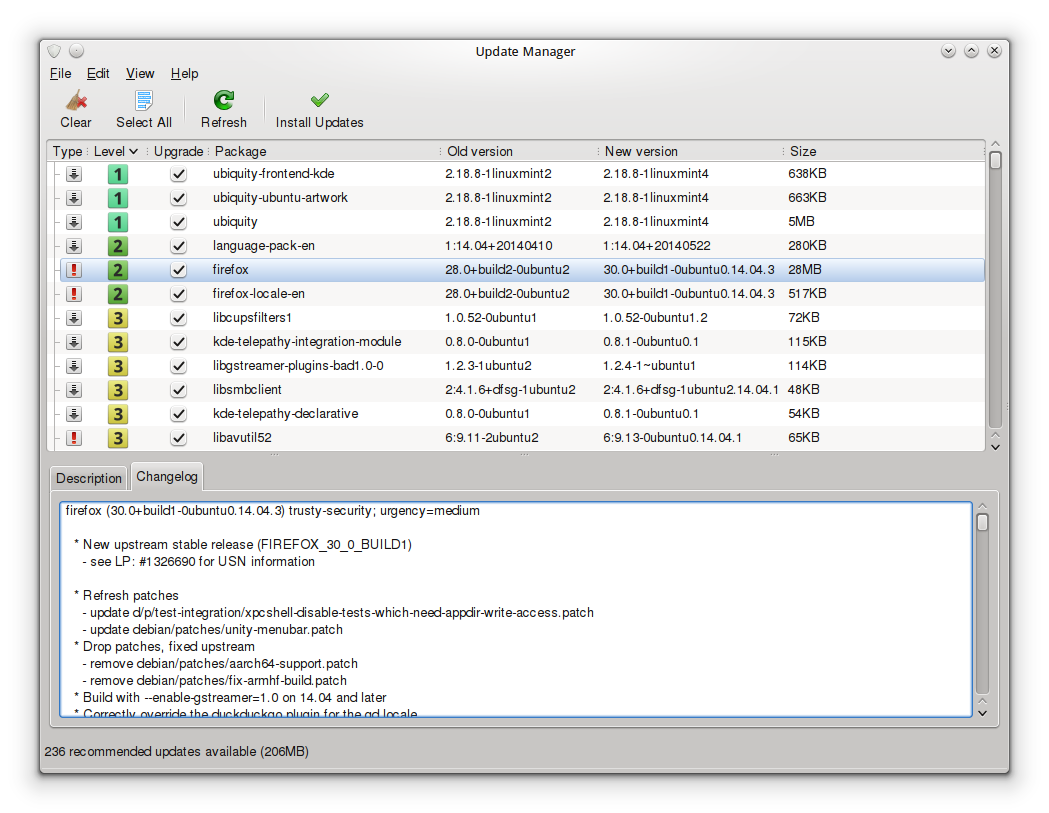Toggle upgrade checkbox for firefox-locale-en
This screenshot has width=1049, height=813.
click(178, 294)
